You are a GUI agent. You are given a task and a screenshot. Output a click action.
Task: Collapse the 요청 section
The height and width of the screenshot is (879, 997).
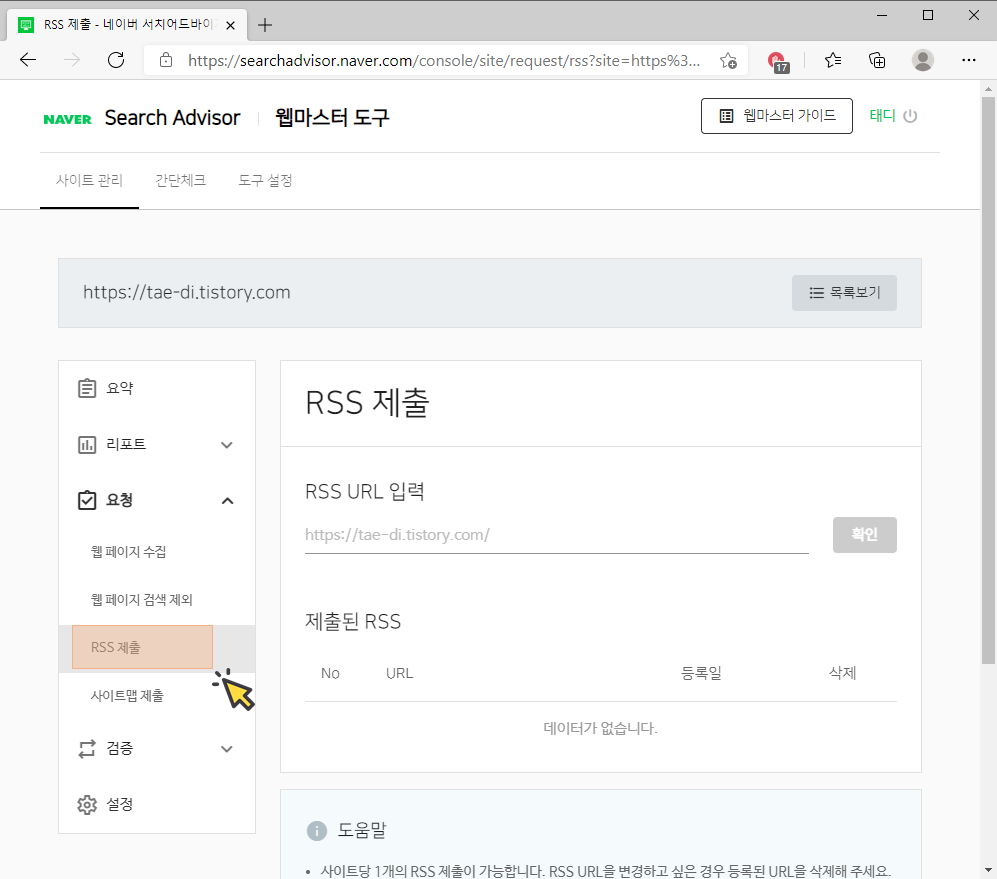[x=227, y=500]
